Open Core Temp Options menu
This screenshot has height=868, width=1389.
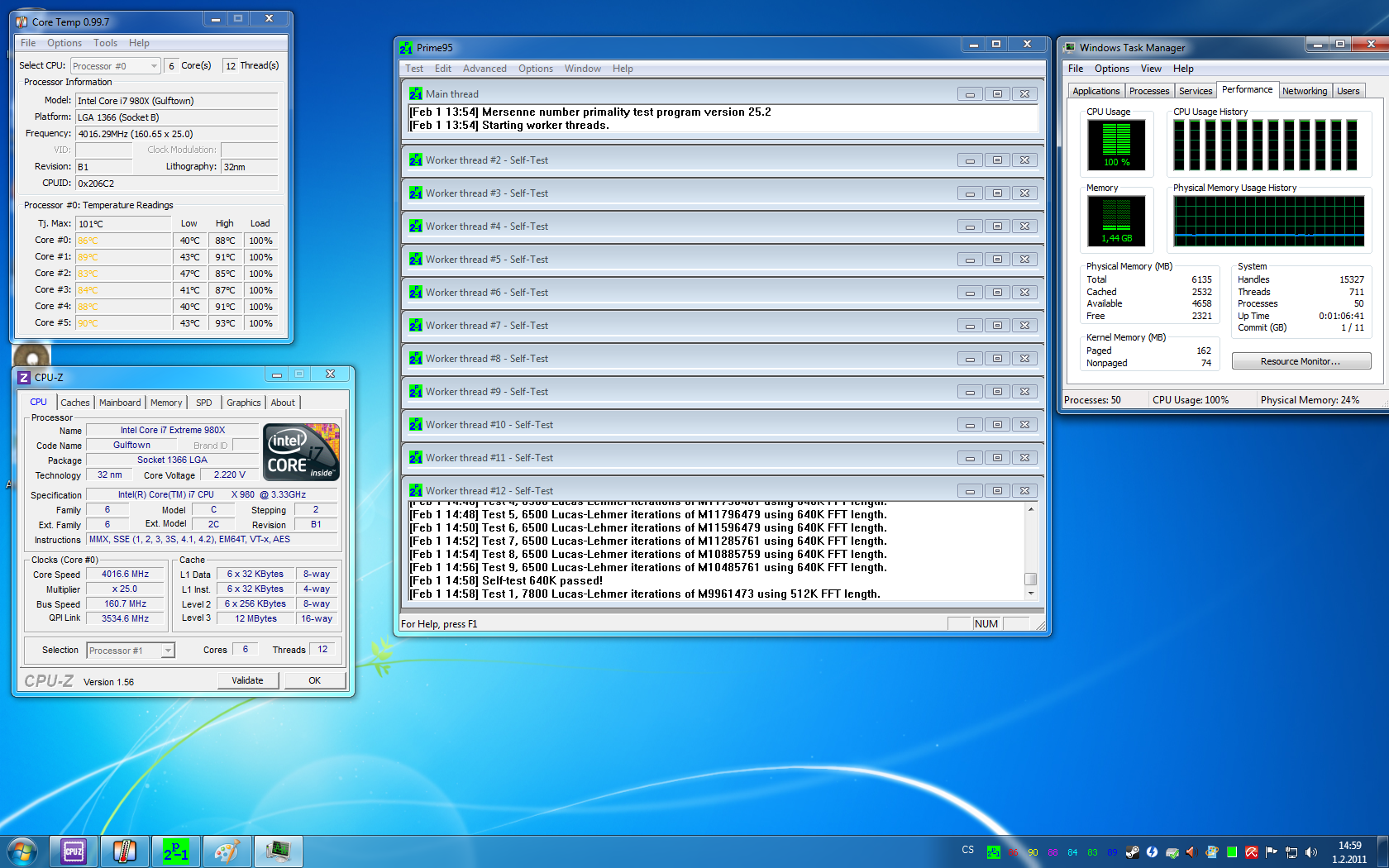64,43
